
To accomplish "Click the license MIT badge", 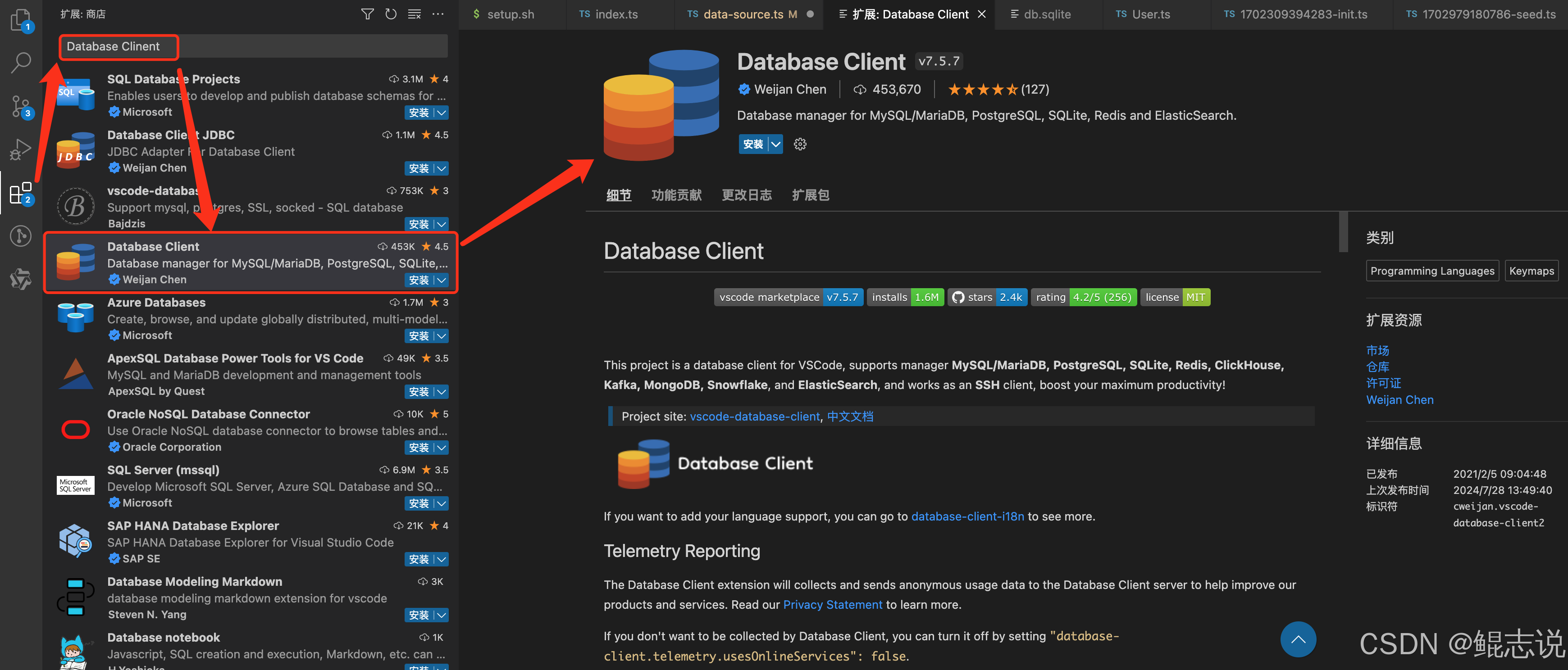I will pos(1175,297).
